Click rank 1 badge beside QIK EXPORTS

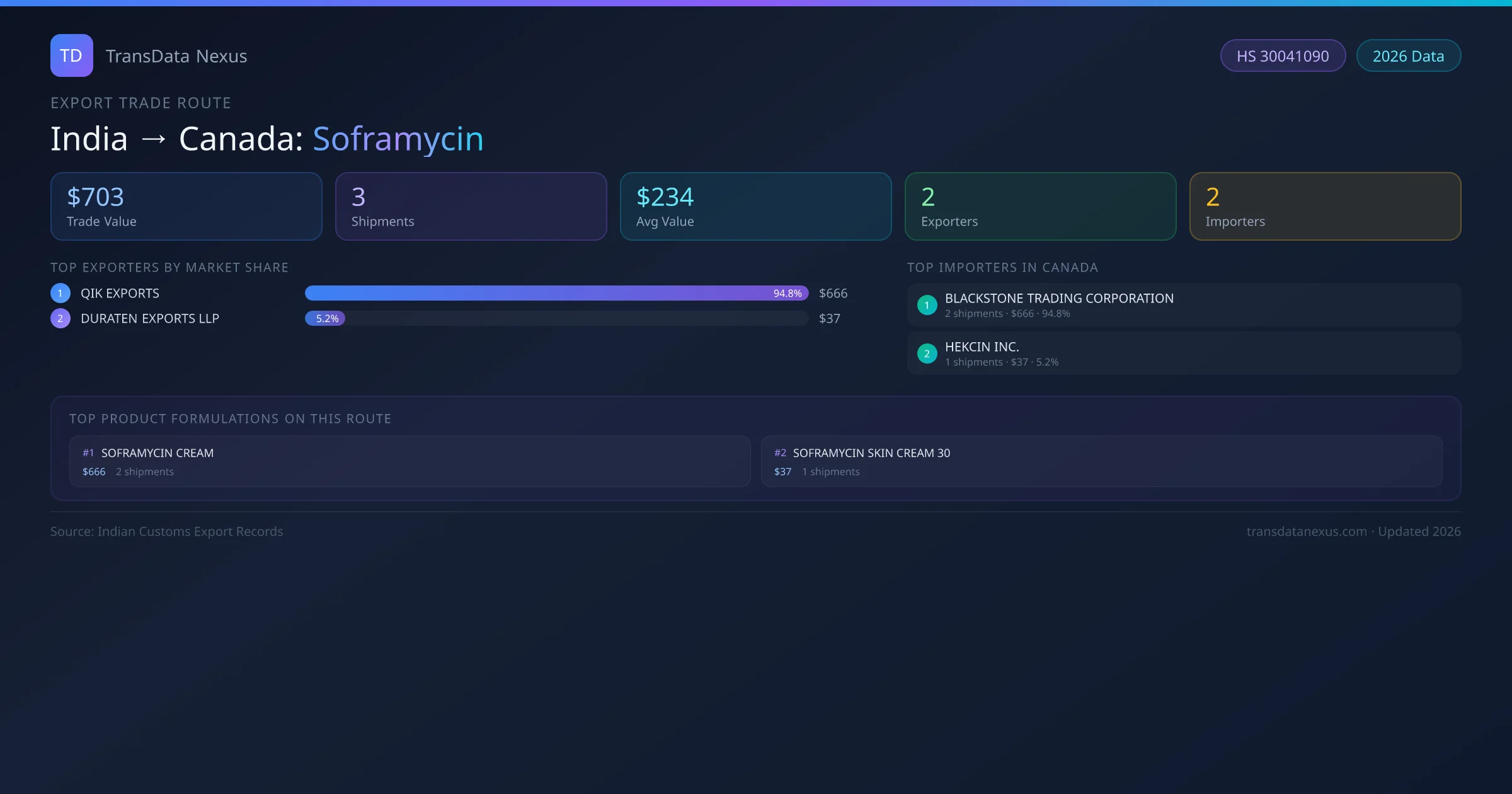(x=60, y=293)
